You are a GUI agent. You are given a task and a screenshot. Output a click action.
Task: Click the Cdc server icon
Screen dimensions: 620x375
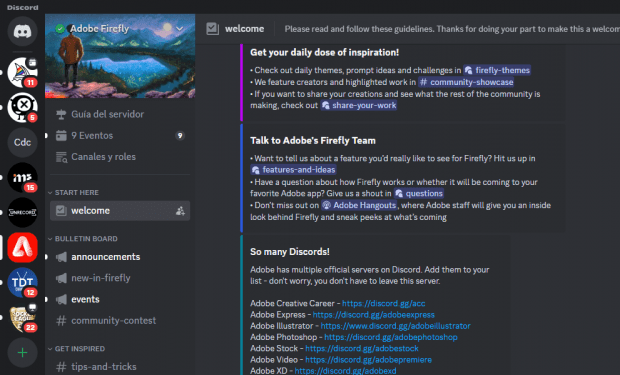tap(23, 142)
